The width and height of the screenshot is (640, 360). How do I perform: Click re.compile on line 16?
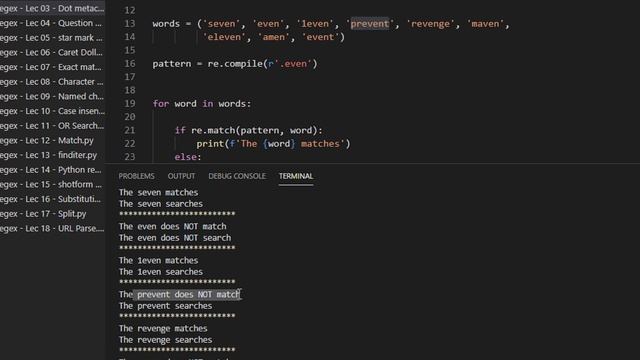pyautogui.click(x=235, y=64)
